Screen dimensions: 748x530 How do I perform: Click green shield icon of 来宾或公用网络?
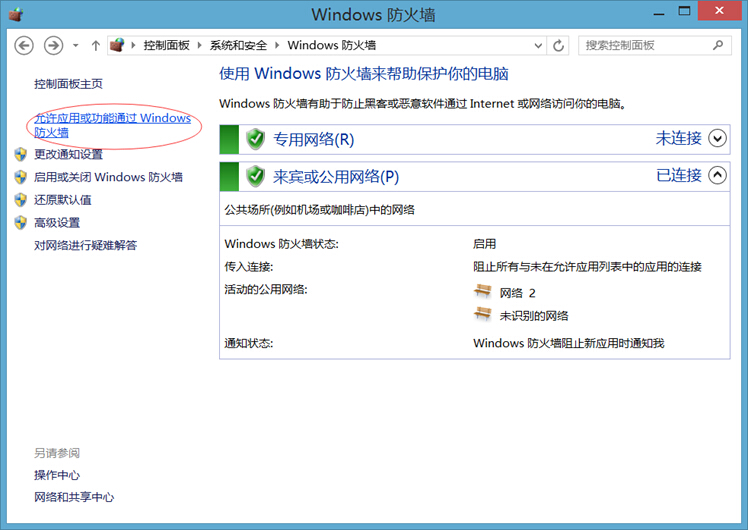point(256,177)
